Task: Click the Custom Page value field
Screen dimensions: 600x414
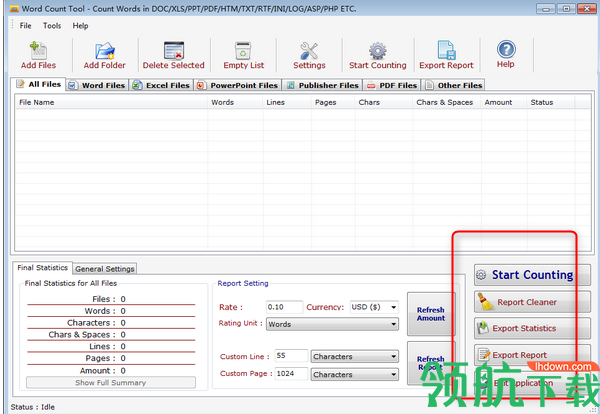Action: [x=291, y=373]
